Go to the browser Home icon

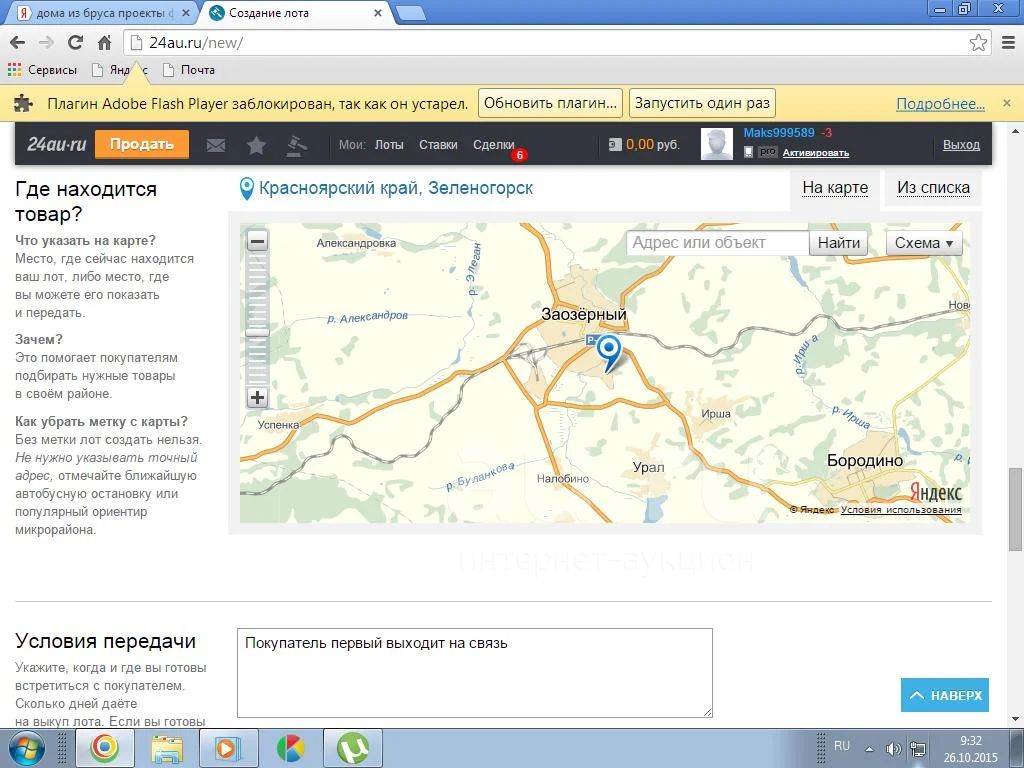pos(104,42)
